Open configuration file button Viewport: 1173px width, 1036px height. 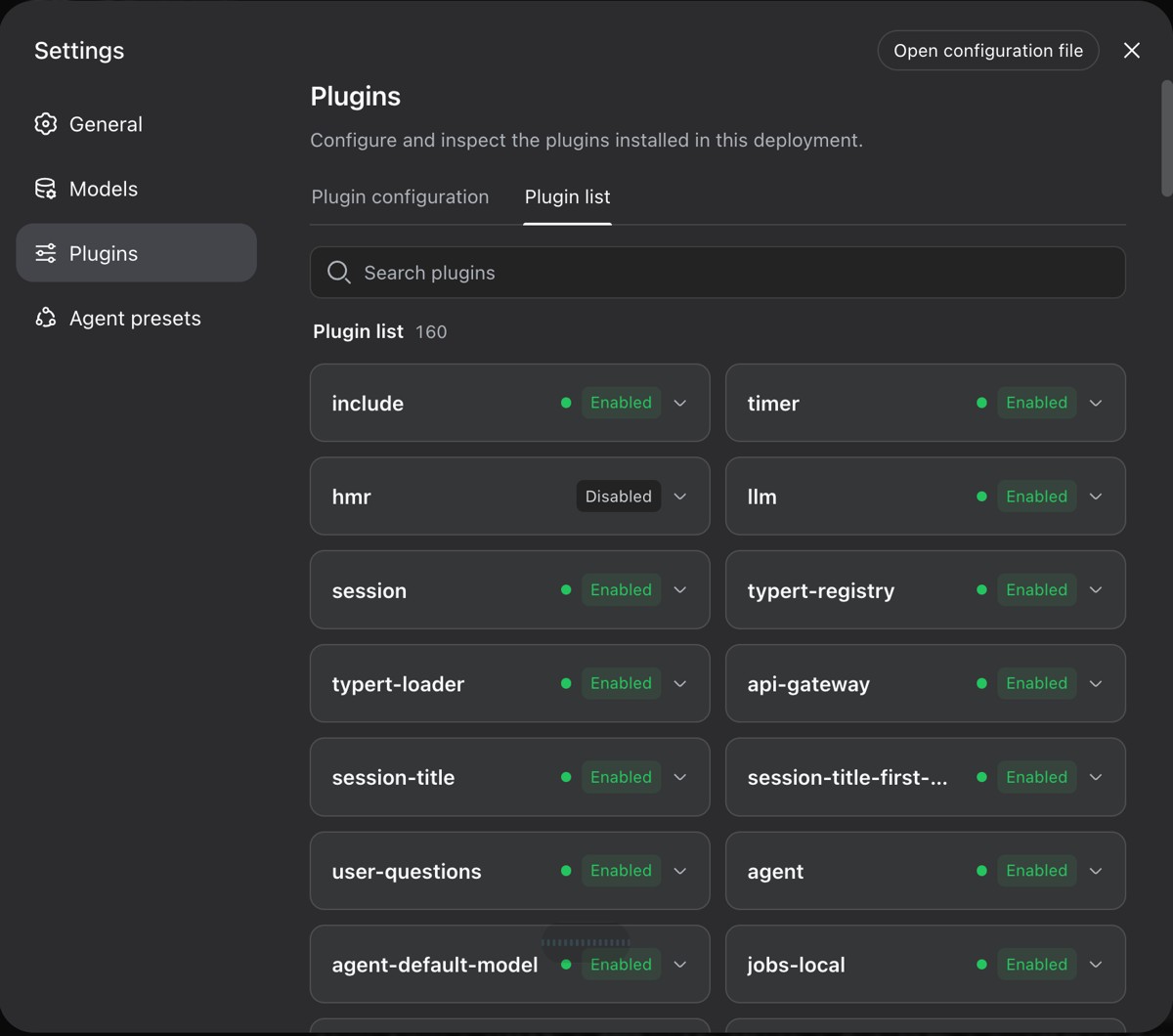coord(988,51)
